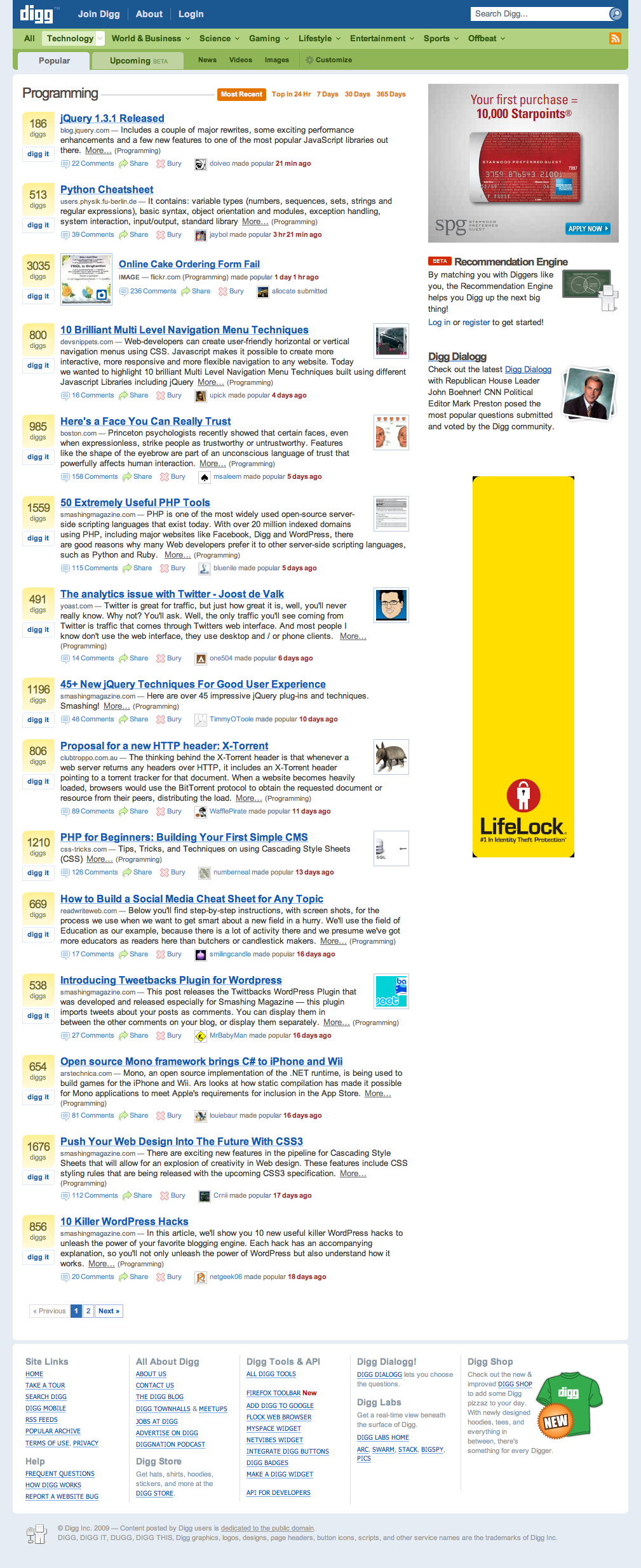Click APPLY NOW on Starpoints ad
The height and width of the screenshot is (1568, 641).
588,229
